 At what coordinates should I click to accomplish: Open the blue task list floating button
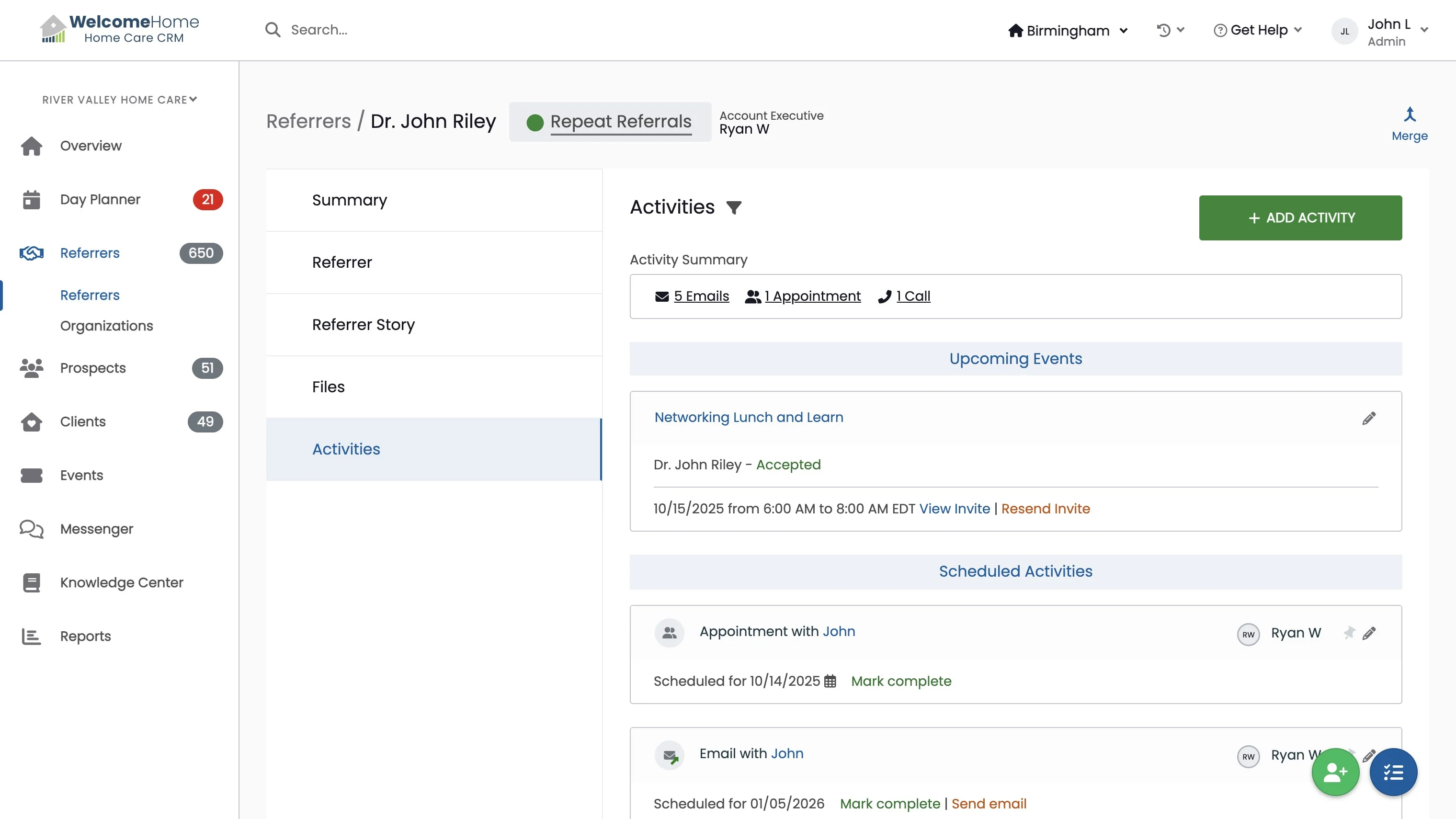point(1393,772)
